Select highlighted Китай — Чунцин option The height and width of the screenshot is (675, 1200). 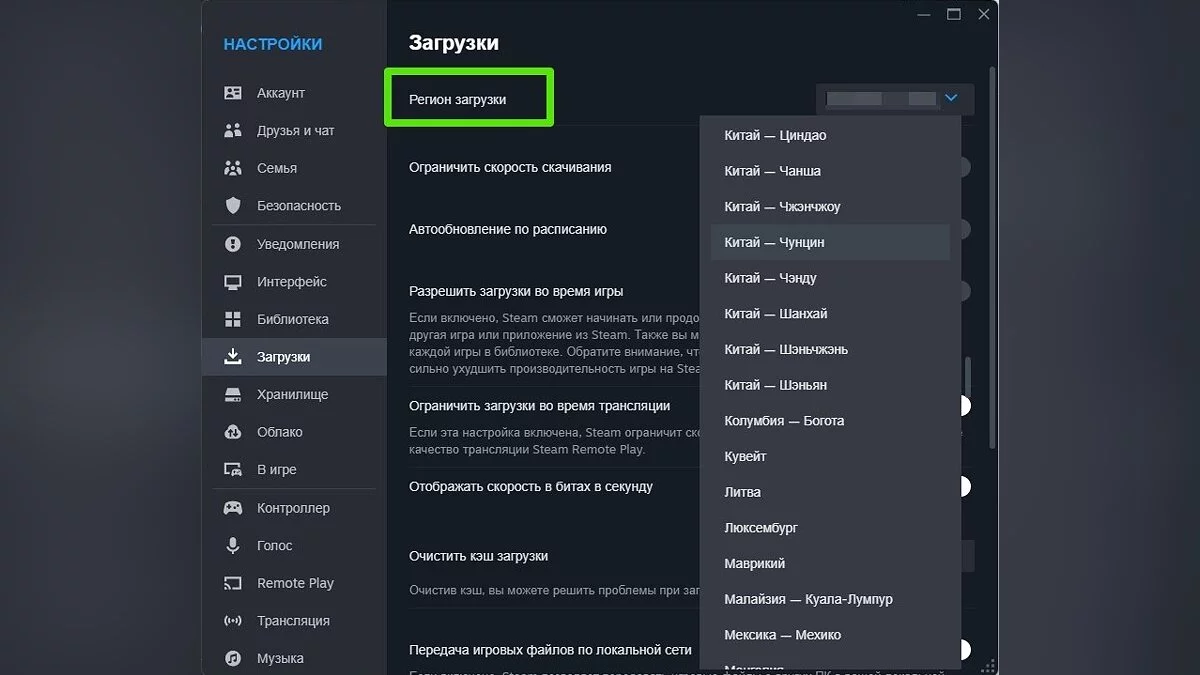830,242
